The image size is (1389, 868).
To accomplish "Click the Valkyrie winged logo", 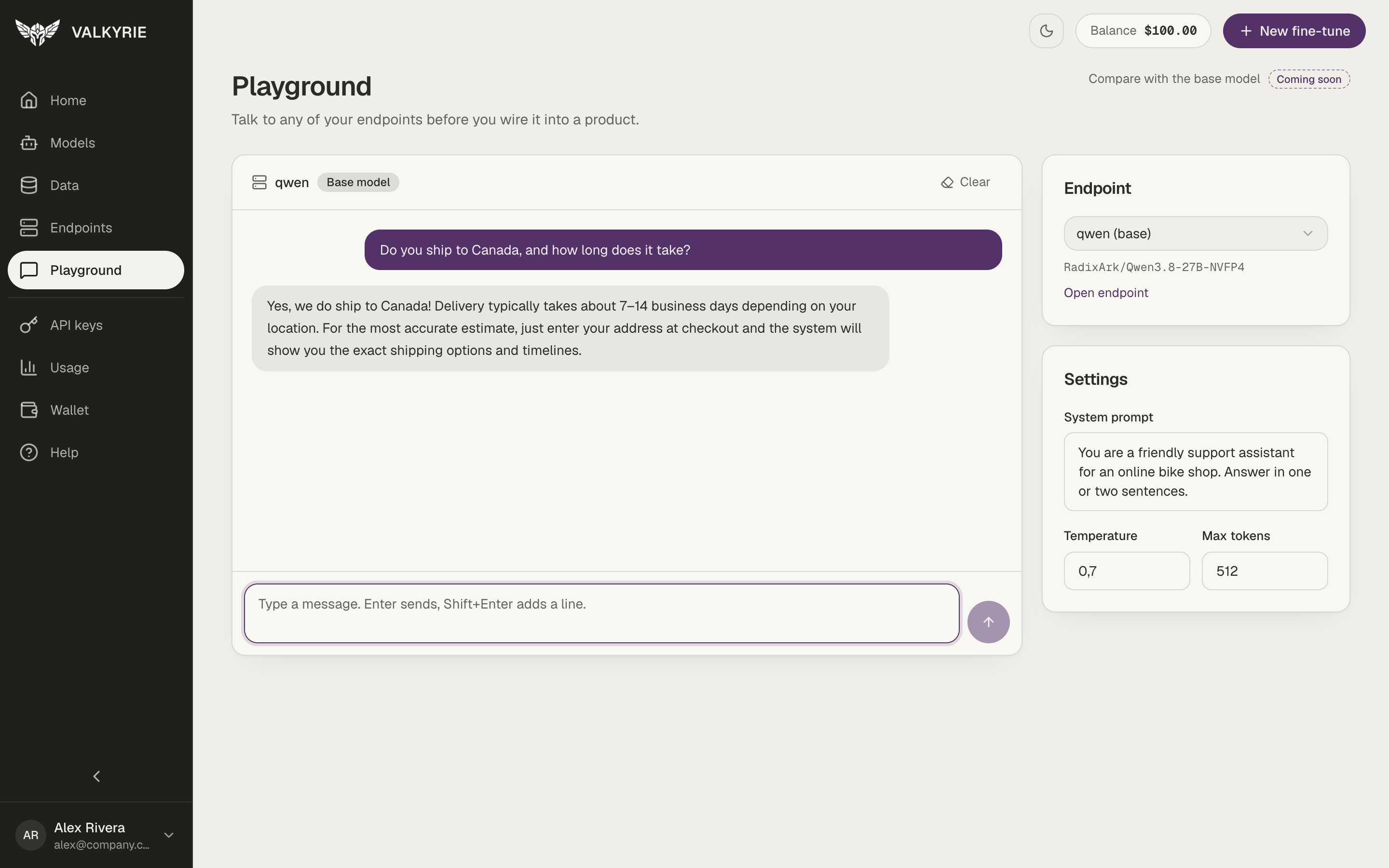I will point(37,32).
